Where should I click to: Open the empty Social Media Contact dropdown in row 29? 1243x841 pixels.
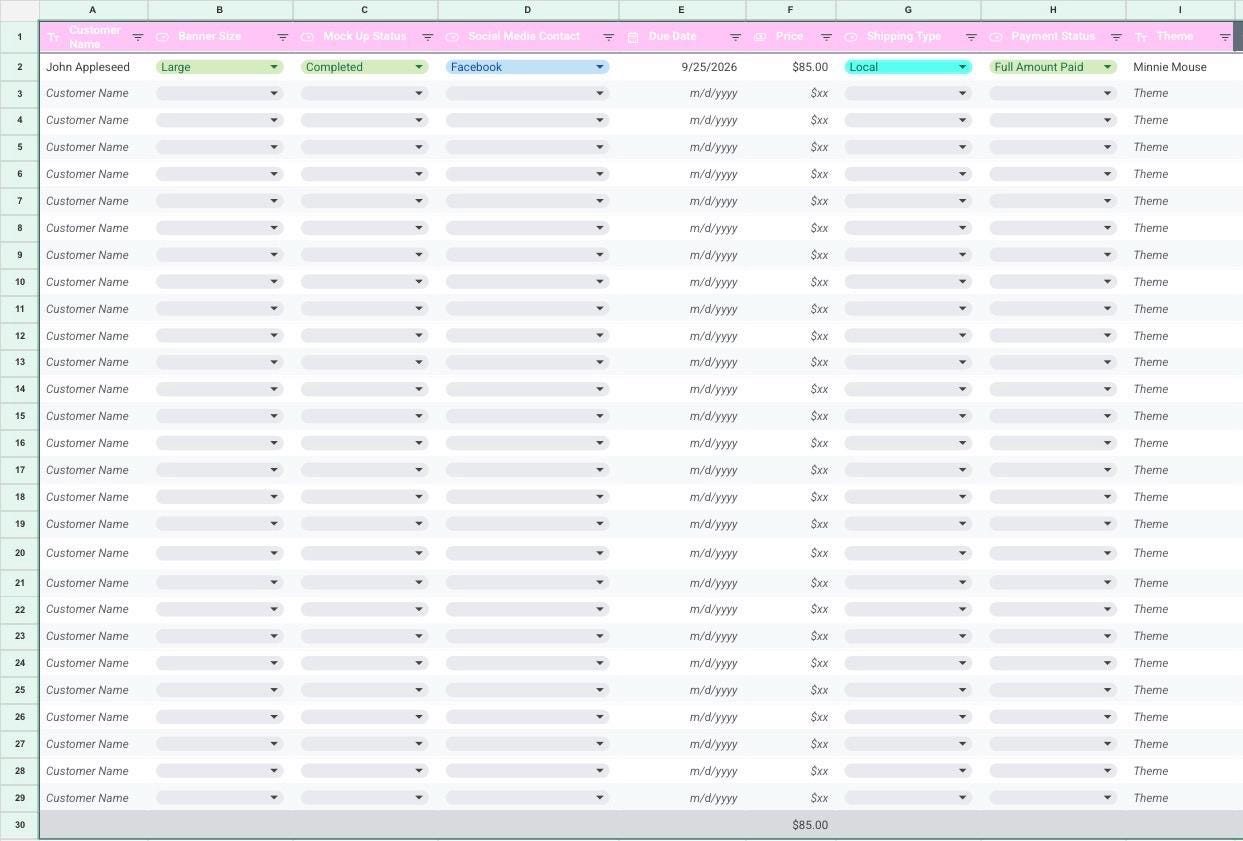point(528,798)
